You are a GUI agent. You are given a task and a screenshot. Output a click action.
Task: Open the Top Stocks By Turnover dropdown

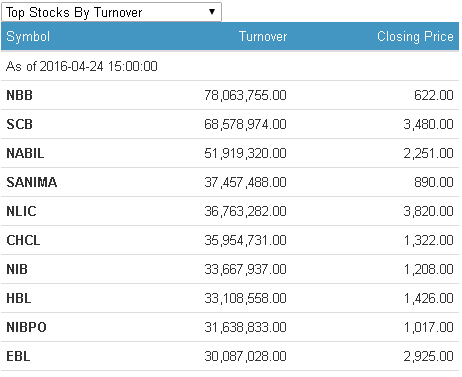coord(111,12)
